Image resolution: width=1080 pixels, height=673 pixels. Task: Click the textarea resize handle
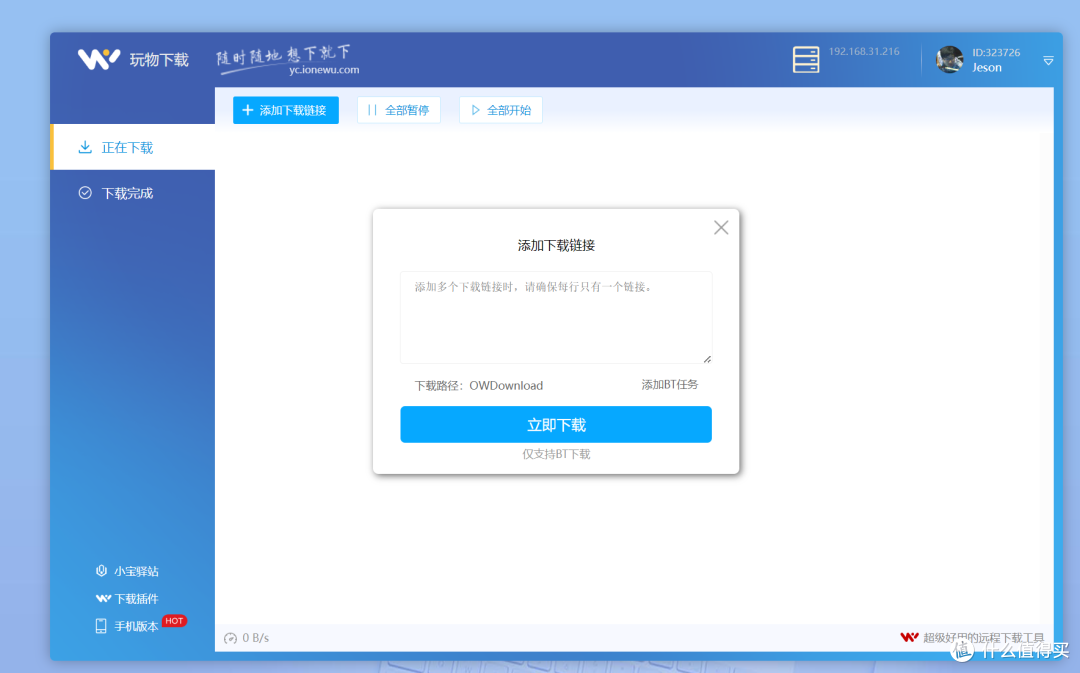[x=707, y=359]
